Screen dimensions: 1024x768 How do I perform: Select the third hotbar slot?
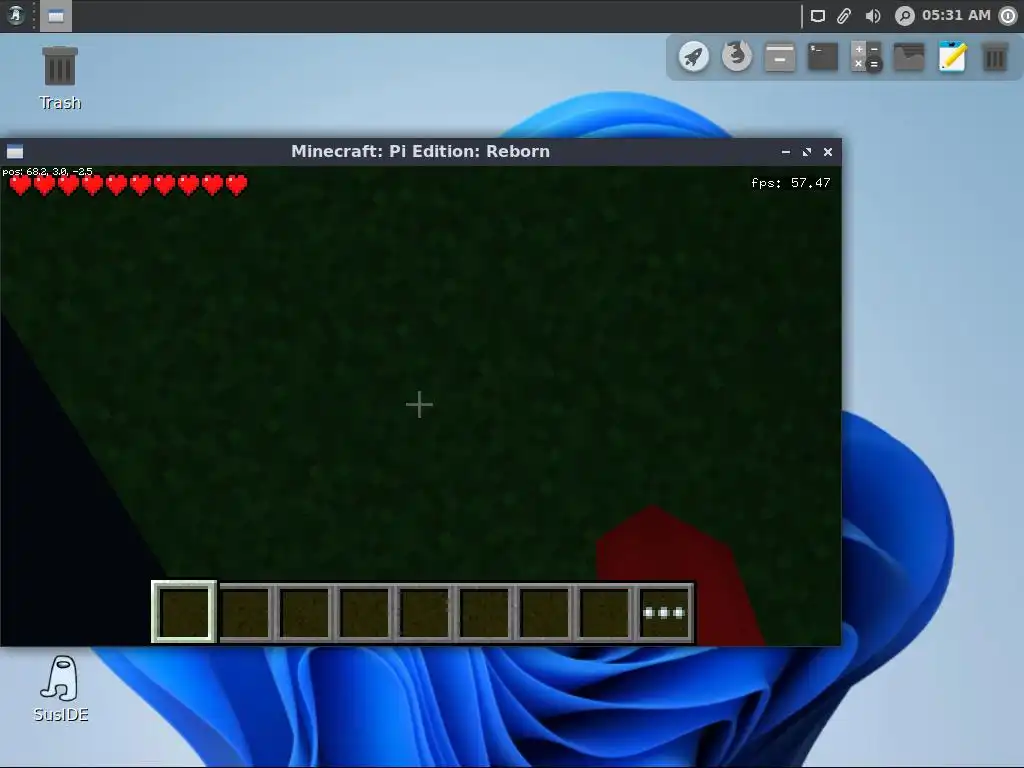tap(305, 613)
